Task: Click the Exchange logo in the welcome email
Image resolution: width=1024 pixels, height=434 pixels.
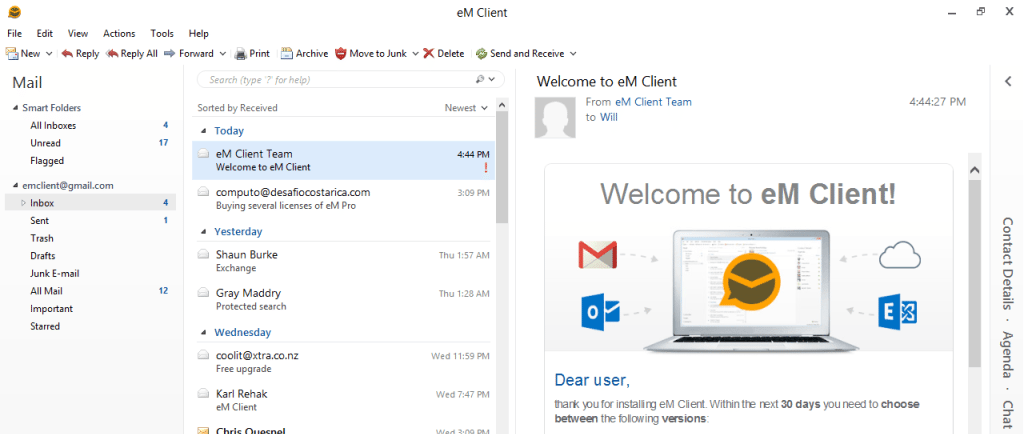Action: (x=898, y=313)
